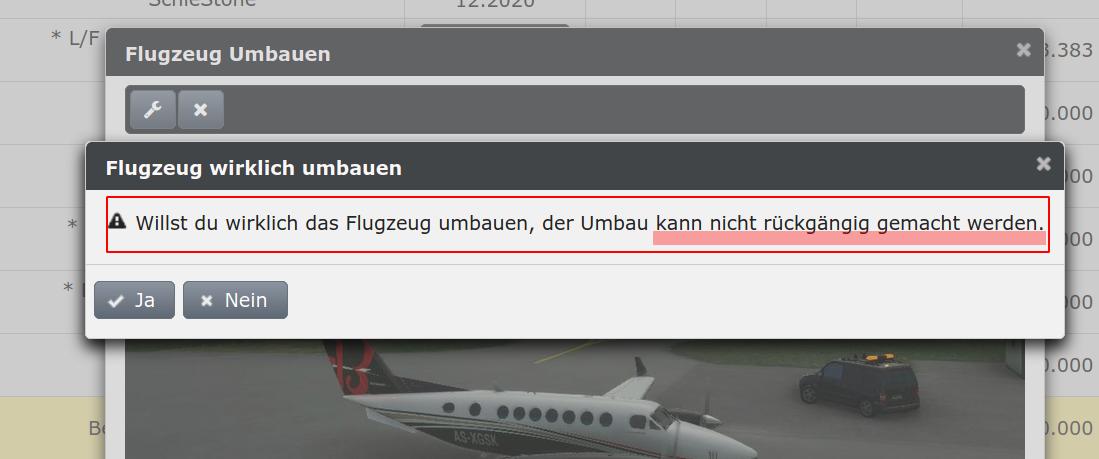The height and width of the screenshot is (459, 1099).
Task: Click the warning triangle icon
Action: tap(117, 221)
